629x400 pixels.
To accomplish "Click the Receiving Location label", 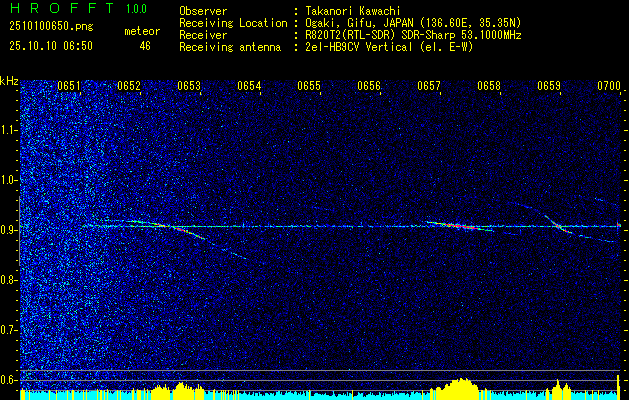I will click(x=233, y=23).
